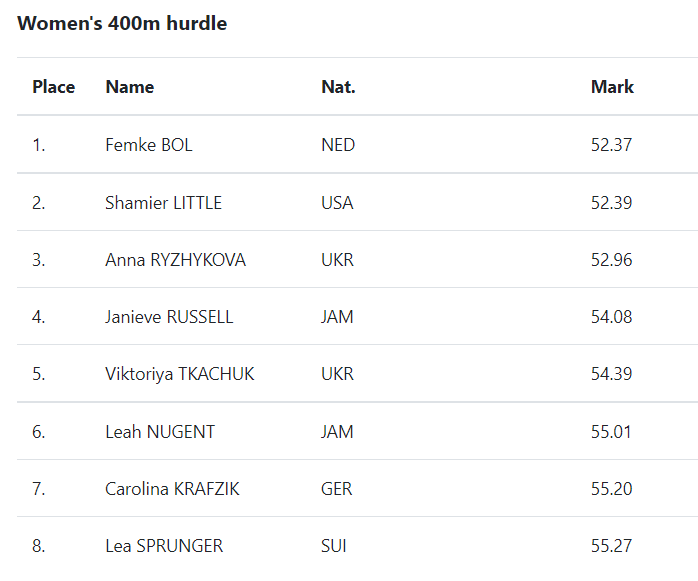Click the Nat. column header

click(x=338, y=87)
